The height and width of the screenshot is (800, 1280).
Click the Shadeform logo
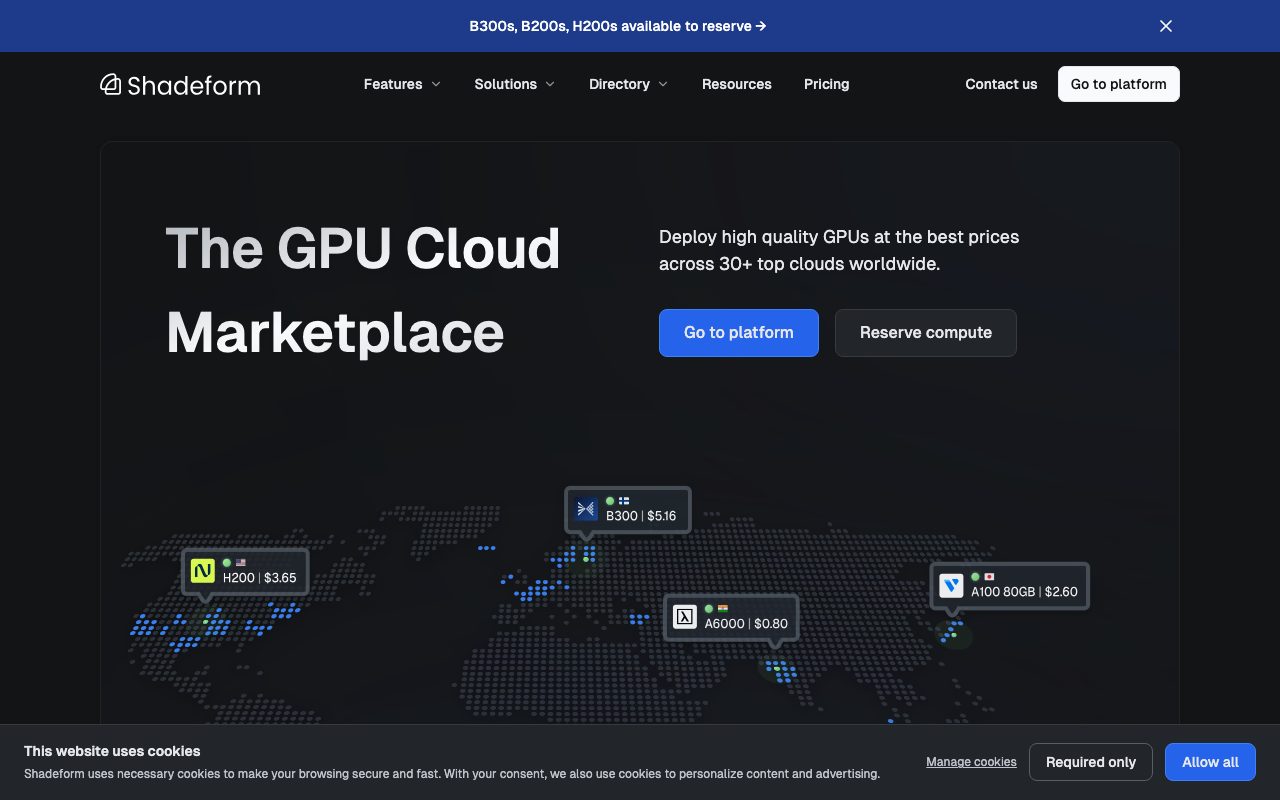[x=180, y=85]
